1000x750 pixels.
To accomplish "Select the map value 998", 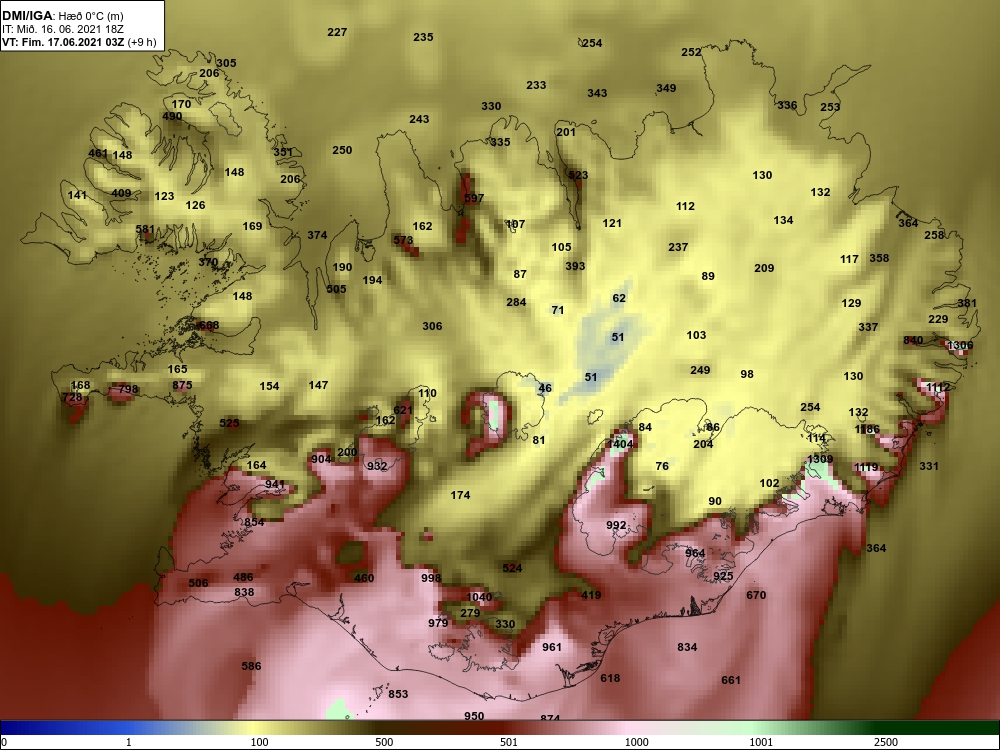I will pos(431,578).
